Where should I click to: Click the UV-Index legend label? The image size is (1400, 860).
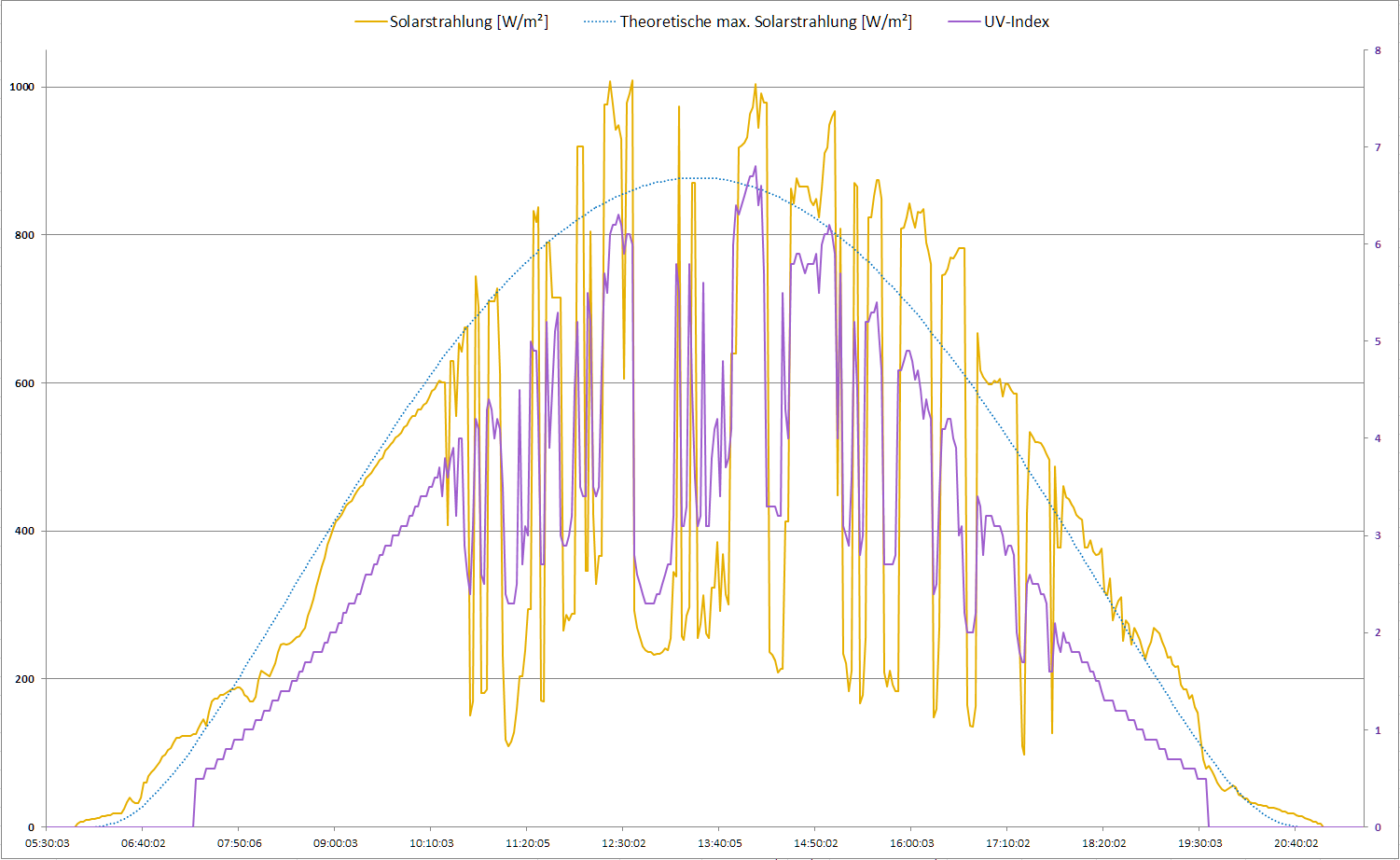1016,21
